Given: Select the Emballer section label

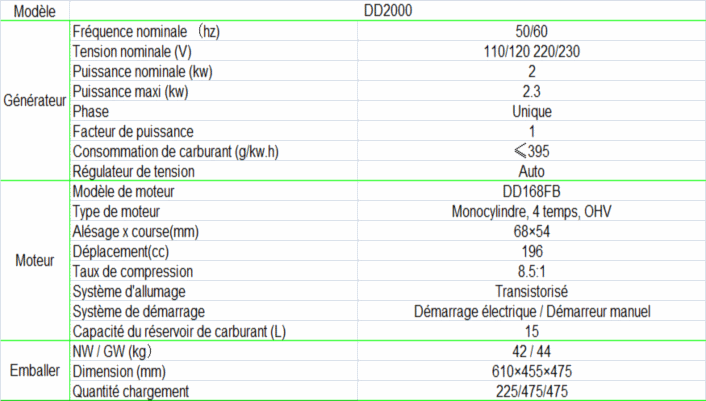Looking at the screenshot, I should (x=35, y=370).
